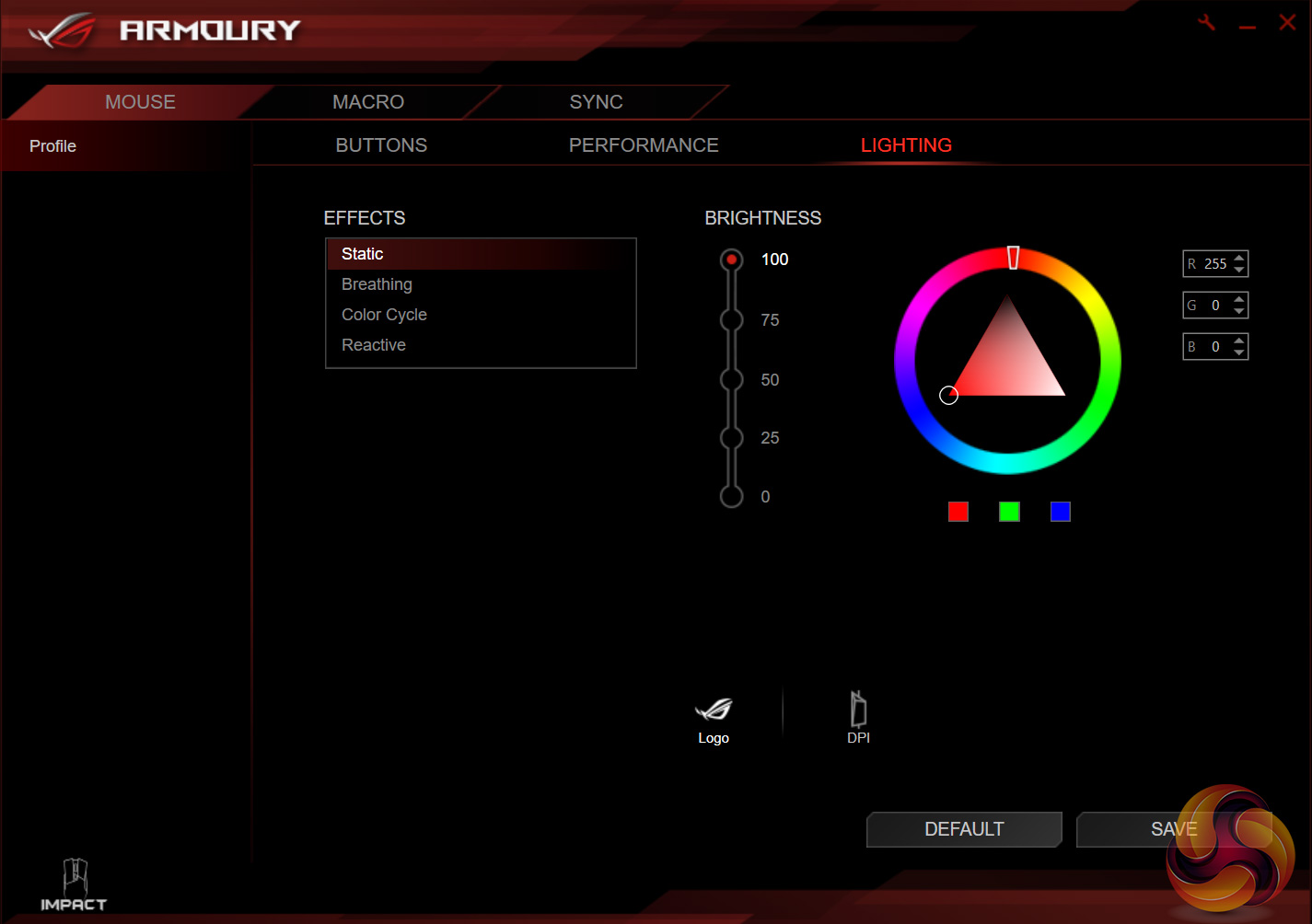Set brightness to 50
Viewport: 1312px width, 924px height.
coord(732,379)
